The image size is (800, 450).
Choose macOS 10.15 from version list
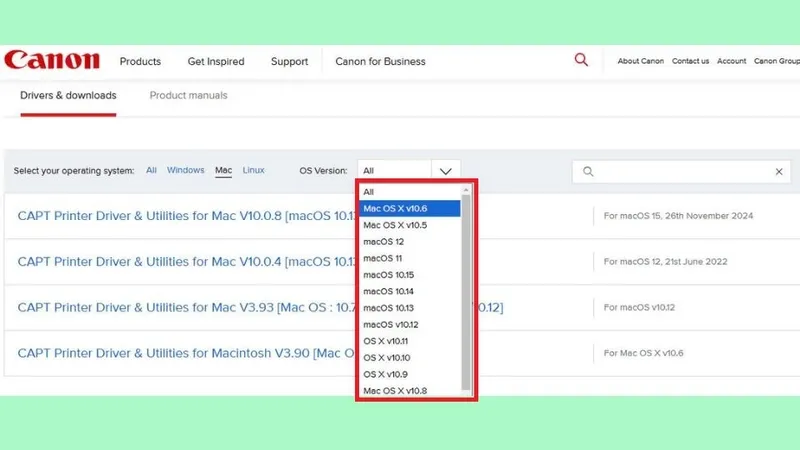point(388,274)
